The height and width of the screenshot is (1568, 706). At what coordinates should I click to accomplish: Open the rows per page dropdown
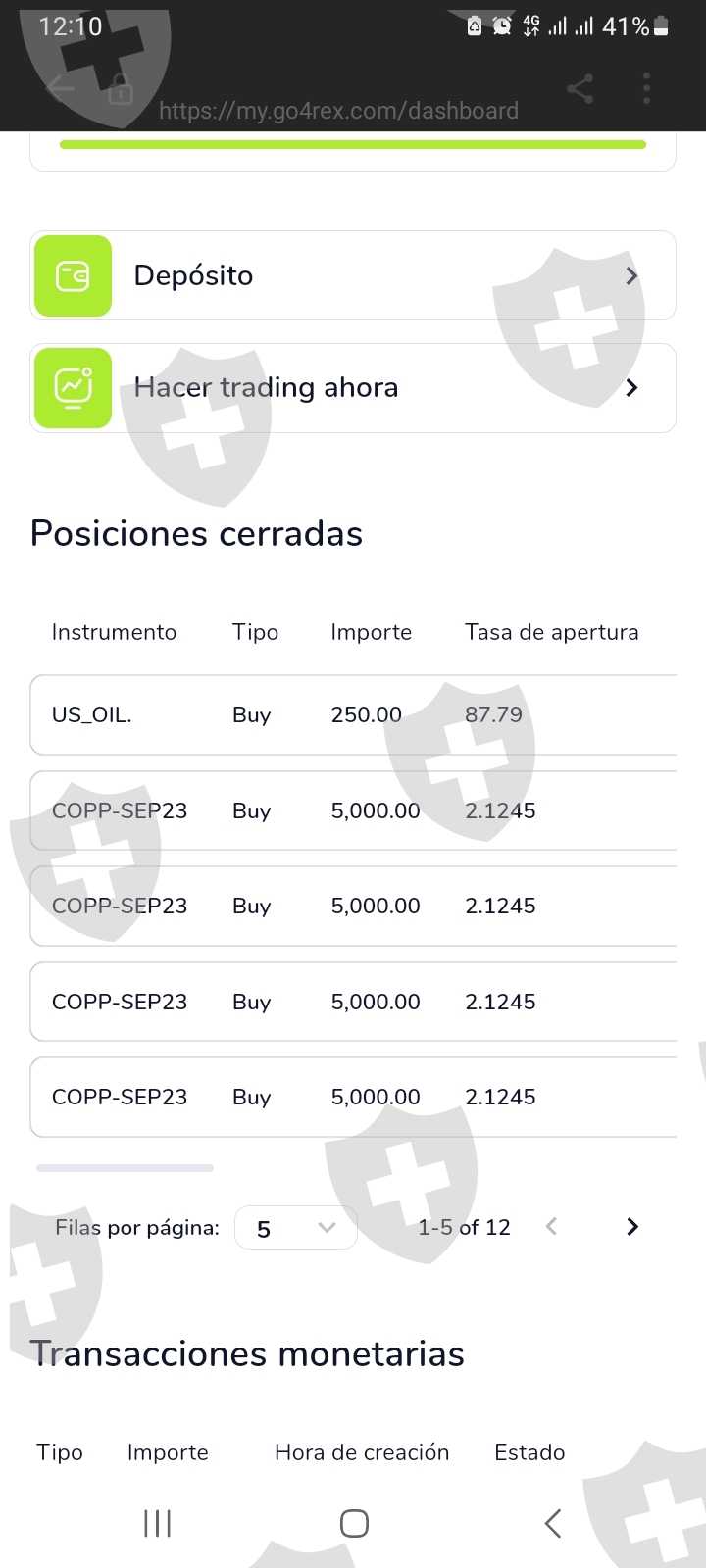(295, 1228)
